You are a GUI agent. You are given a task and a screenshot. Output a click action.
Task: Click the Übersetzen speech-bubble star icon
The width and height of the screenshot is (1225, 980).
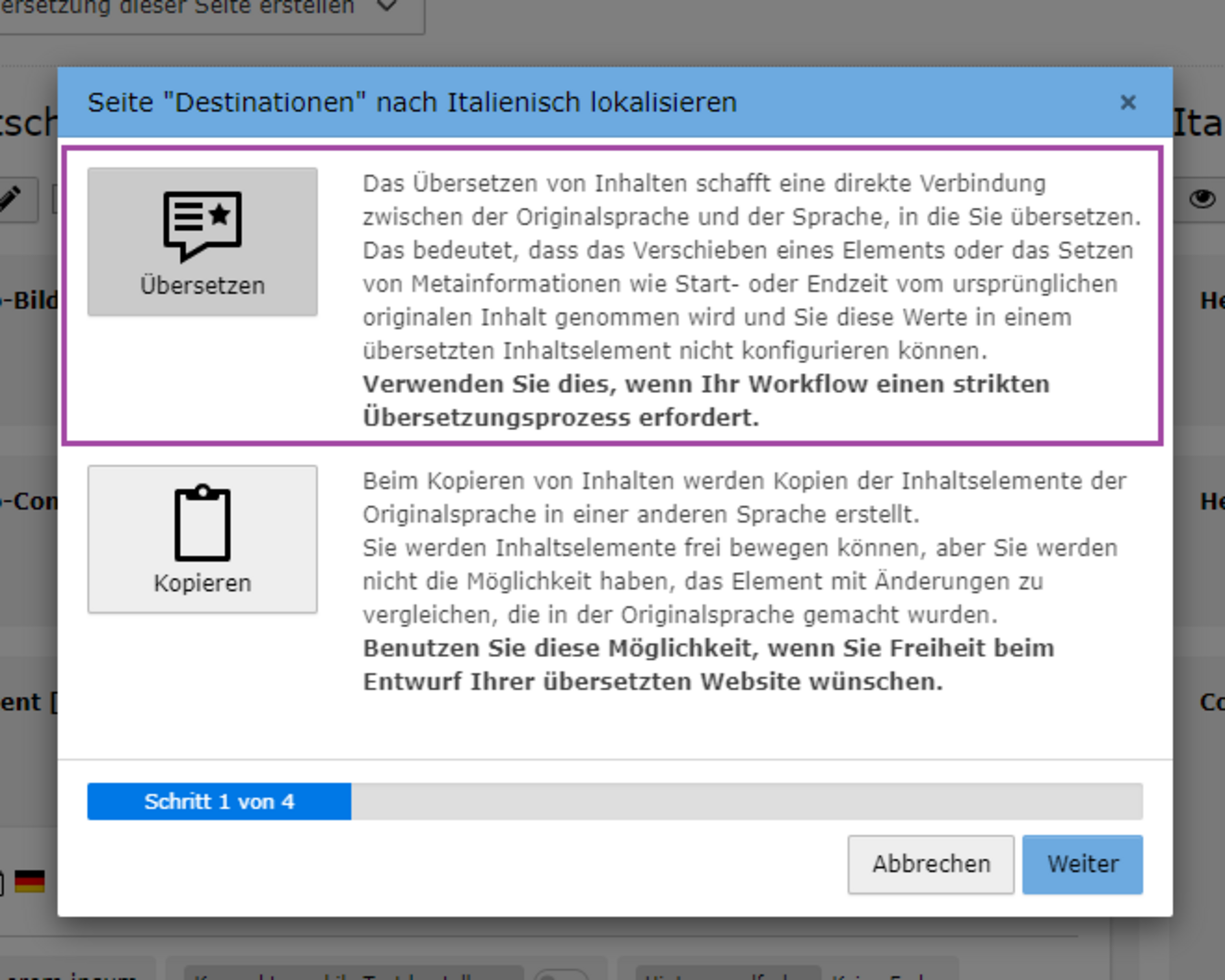202,225
